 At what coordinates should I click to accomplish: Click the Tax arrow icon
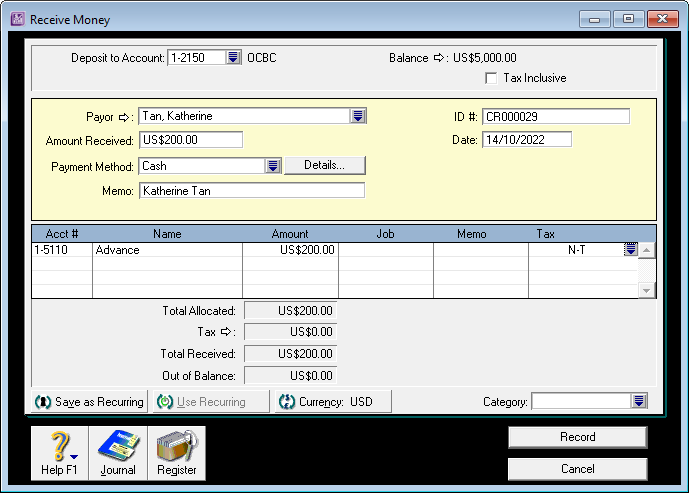click(226, 331)
